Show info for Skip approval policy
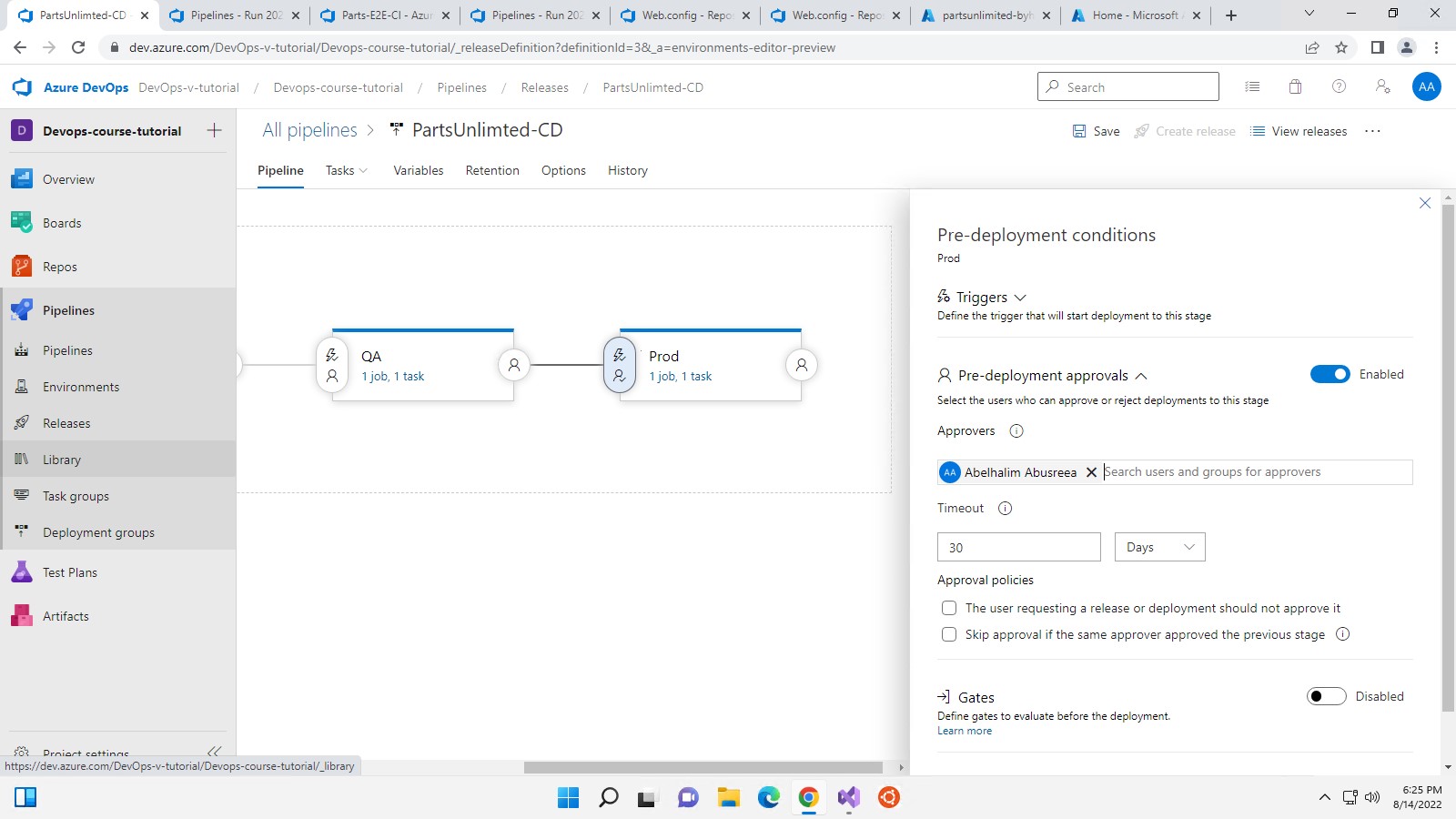Viewport: 1456px width, 819px height. 1342,634
